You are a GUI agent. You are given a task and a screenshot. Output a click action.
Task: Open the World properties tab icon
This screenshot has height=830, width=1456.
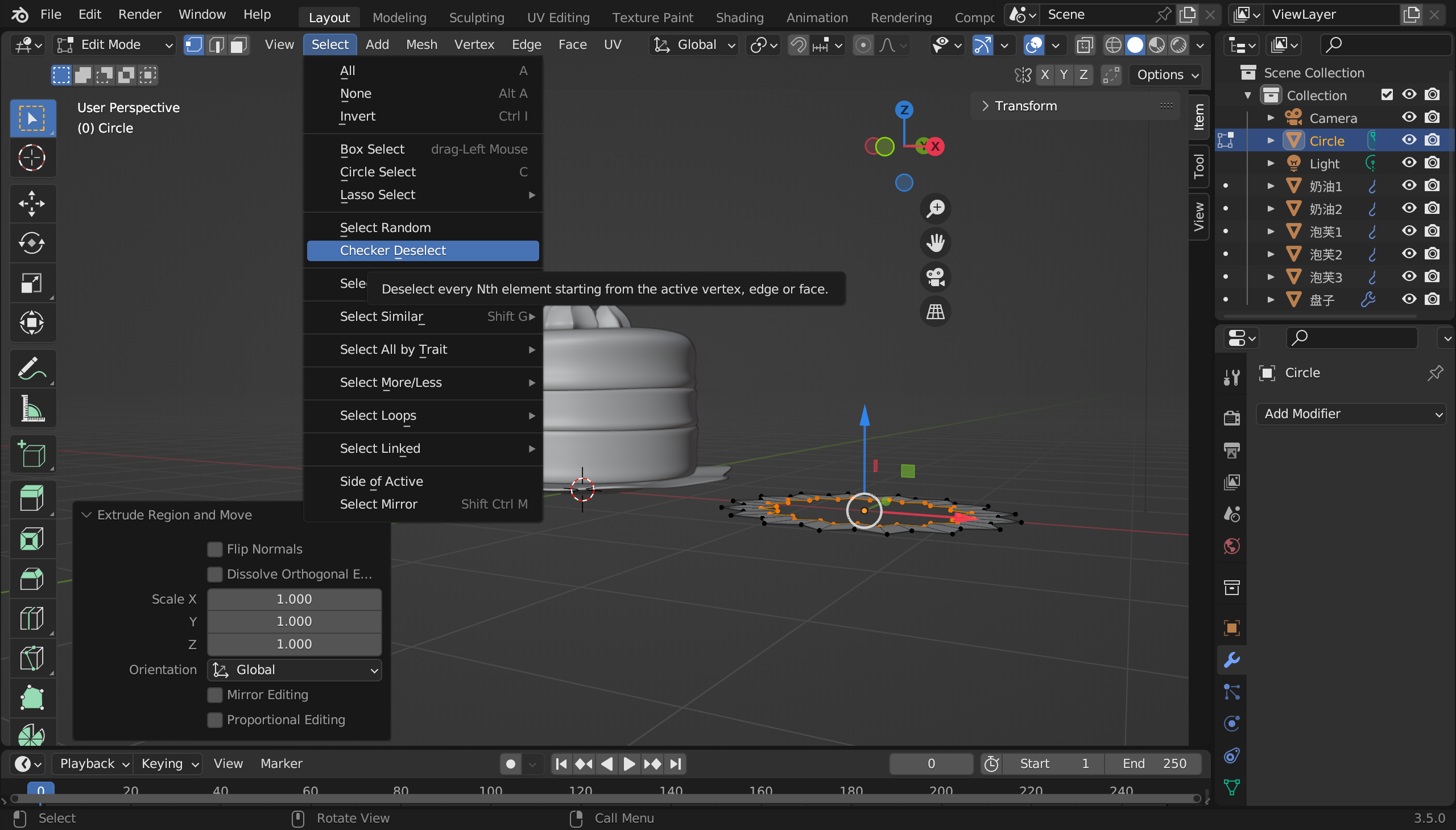click(1231, 546)
